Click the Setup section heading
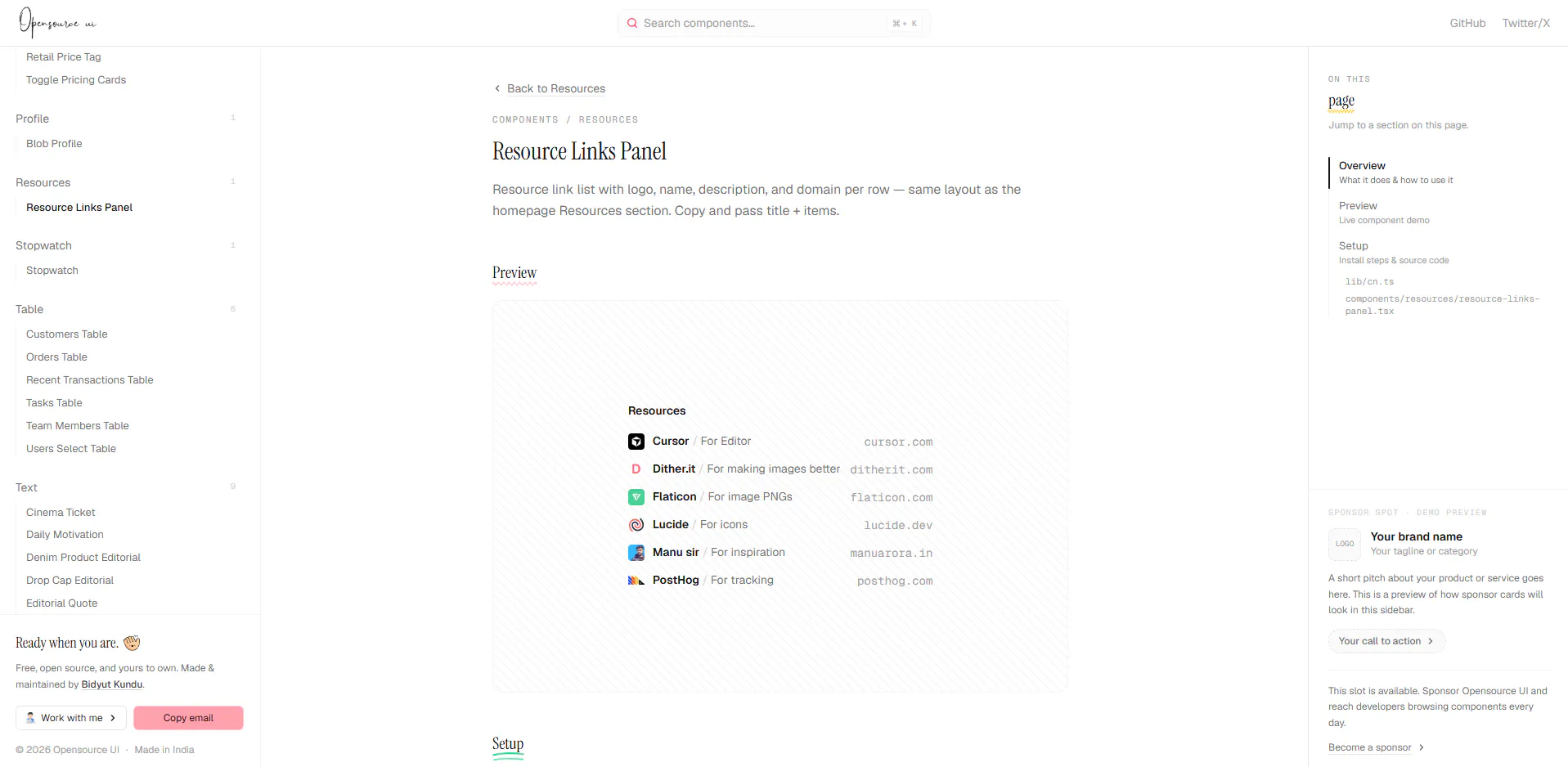 pos(508,744)
